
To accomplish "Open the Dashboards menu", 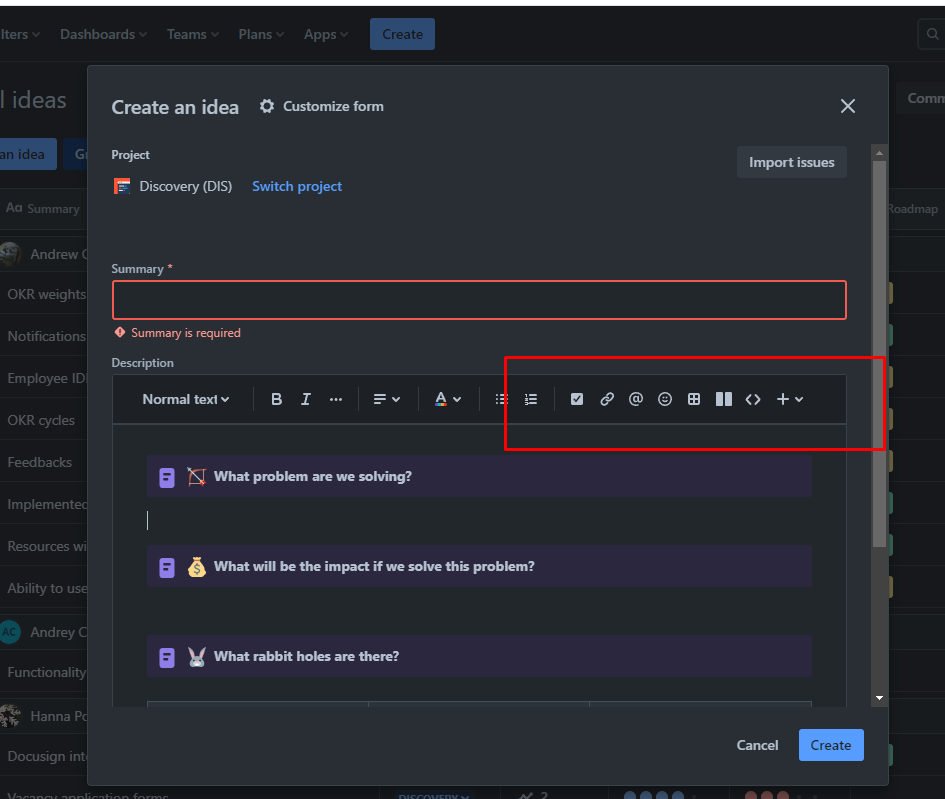I will pos(103,34).
